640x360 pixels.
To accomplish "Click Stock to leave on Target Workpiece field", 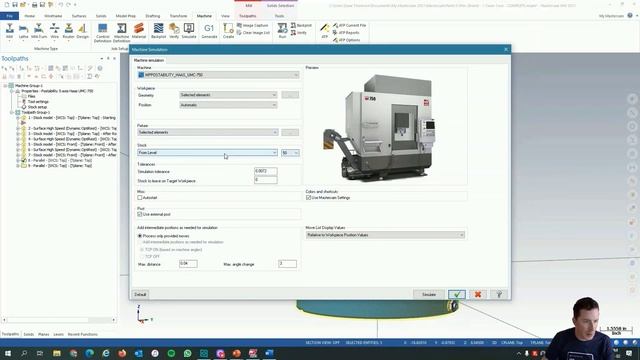I will 266,180.
